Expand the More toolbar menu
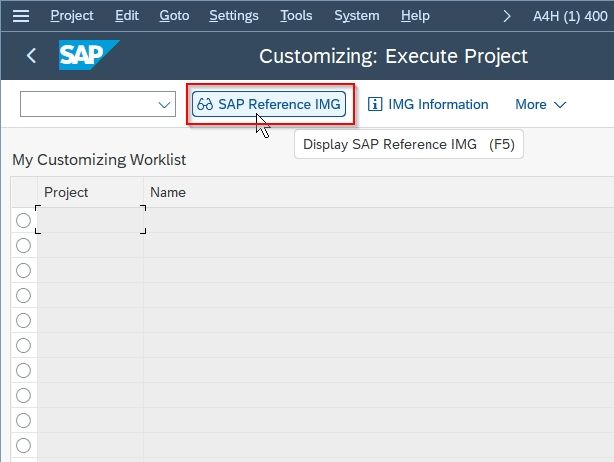Viewport: 614px width, 462px height. (x=540, y=105)
